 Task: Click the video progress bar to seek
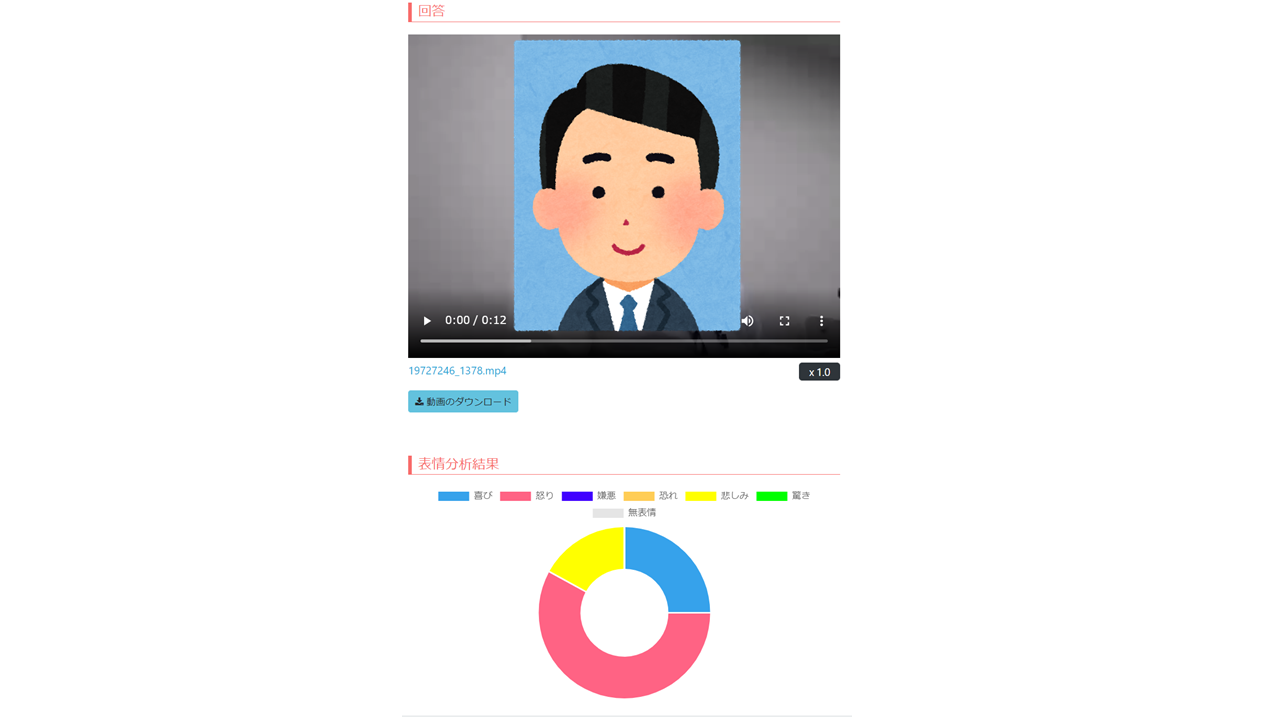tap(624, 341)
